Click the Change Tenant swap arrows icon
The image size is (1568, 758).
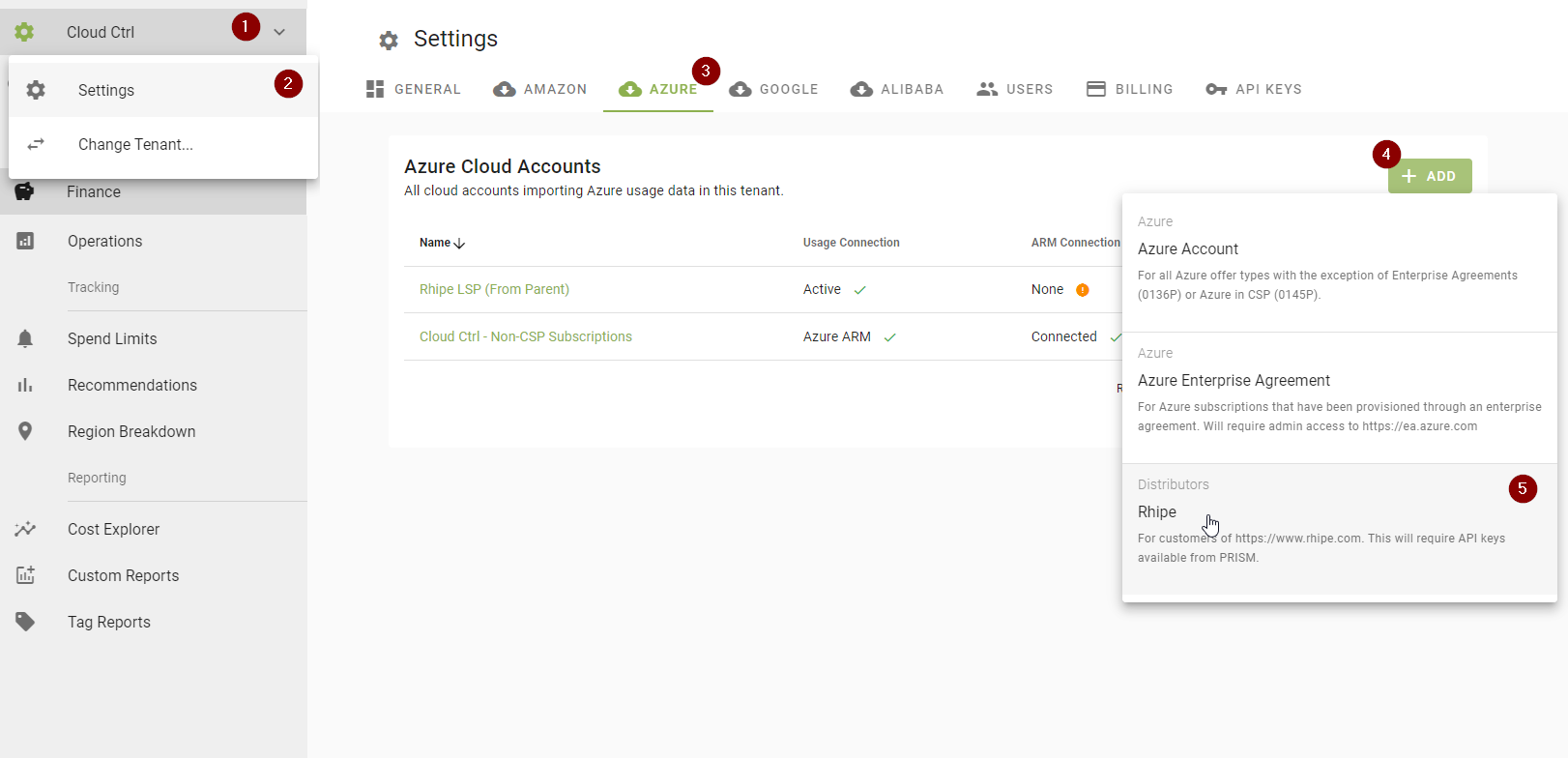[36, 144]
